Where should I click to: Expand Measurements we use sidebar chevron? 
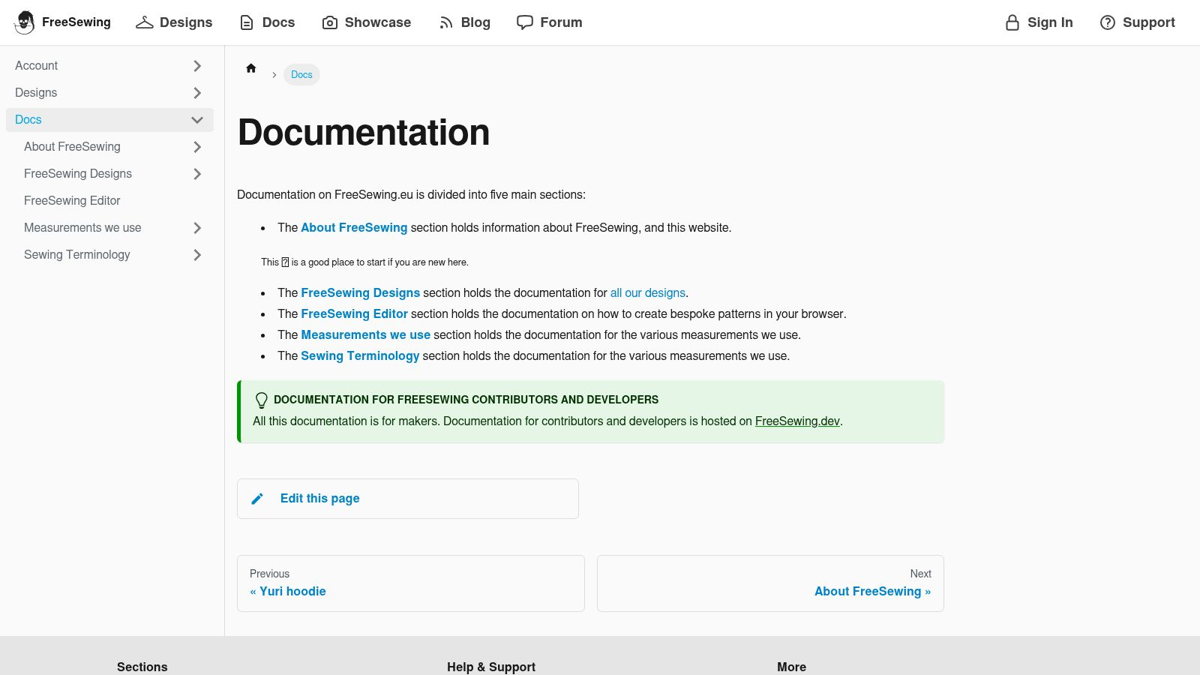(197, 227)
